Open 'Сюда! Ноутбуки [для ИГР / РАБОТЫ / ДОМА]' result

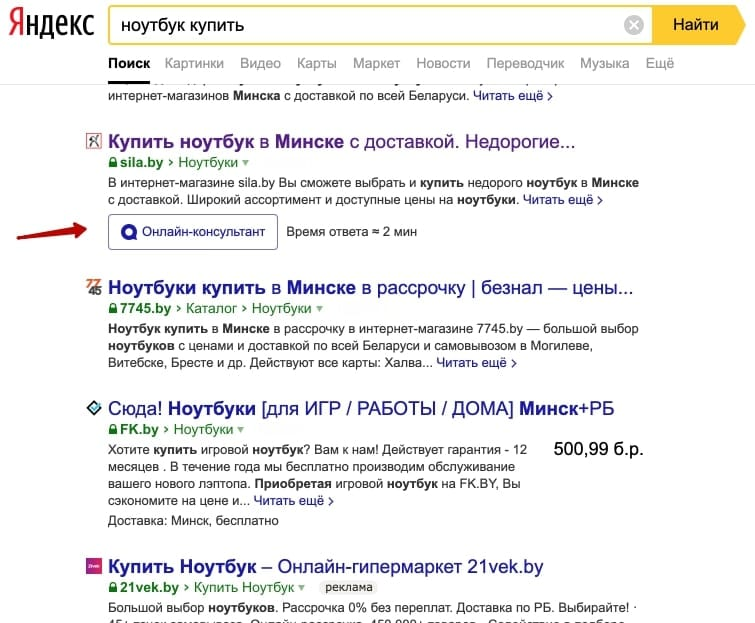(x=361, y=408)
